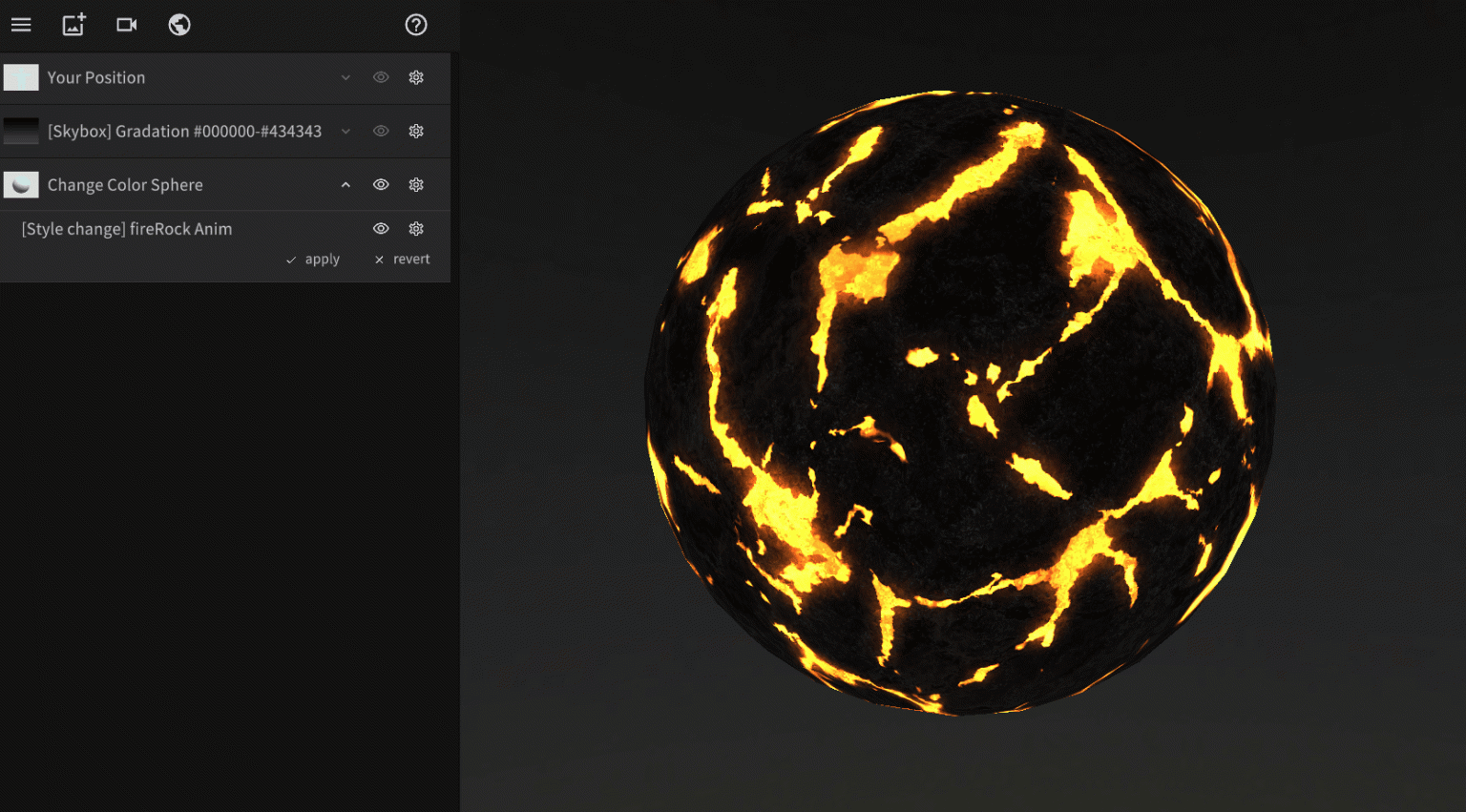The width and height of the screenshot is (1466, 812).
Task: Apply the fireRock Anim style change
Action: [x=313, y=260]
